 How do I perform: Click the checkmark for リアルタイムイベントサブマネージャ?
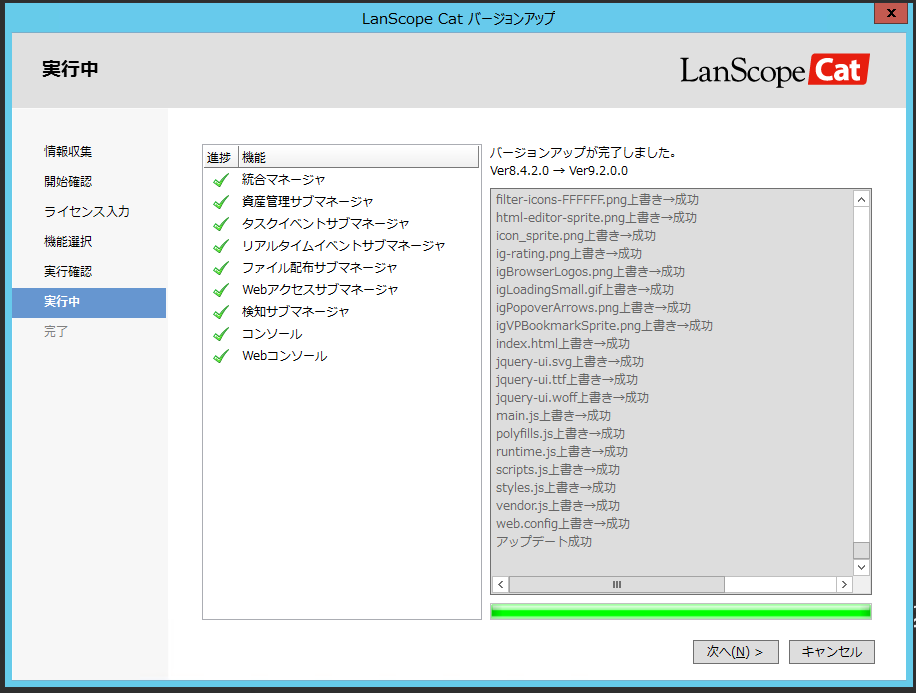pyautogui.click(x=220, y=244)
